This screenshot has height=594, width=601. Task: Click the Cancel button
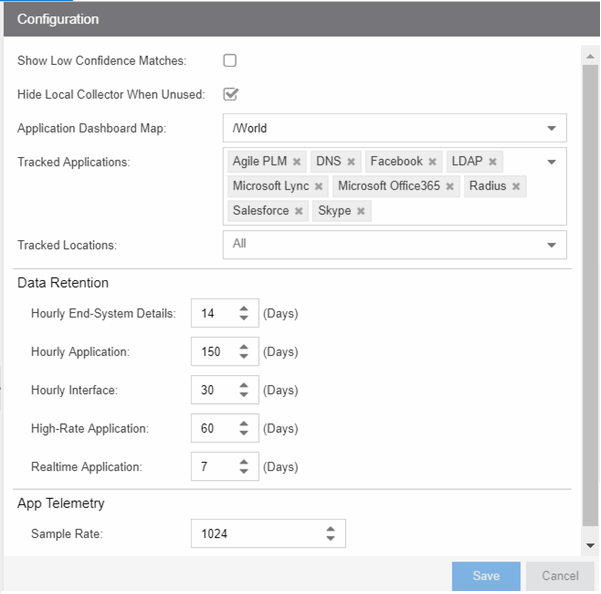[560, 576]
